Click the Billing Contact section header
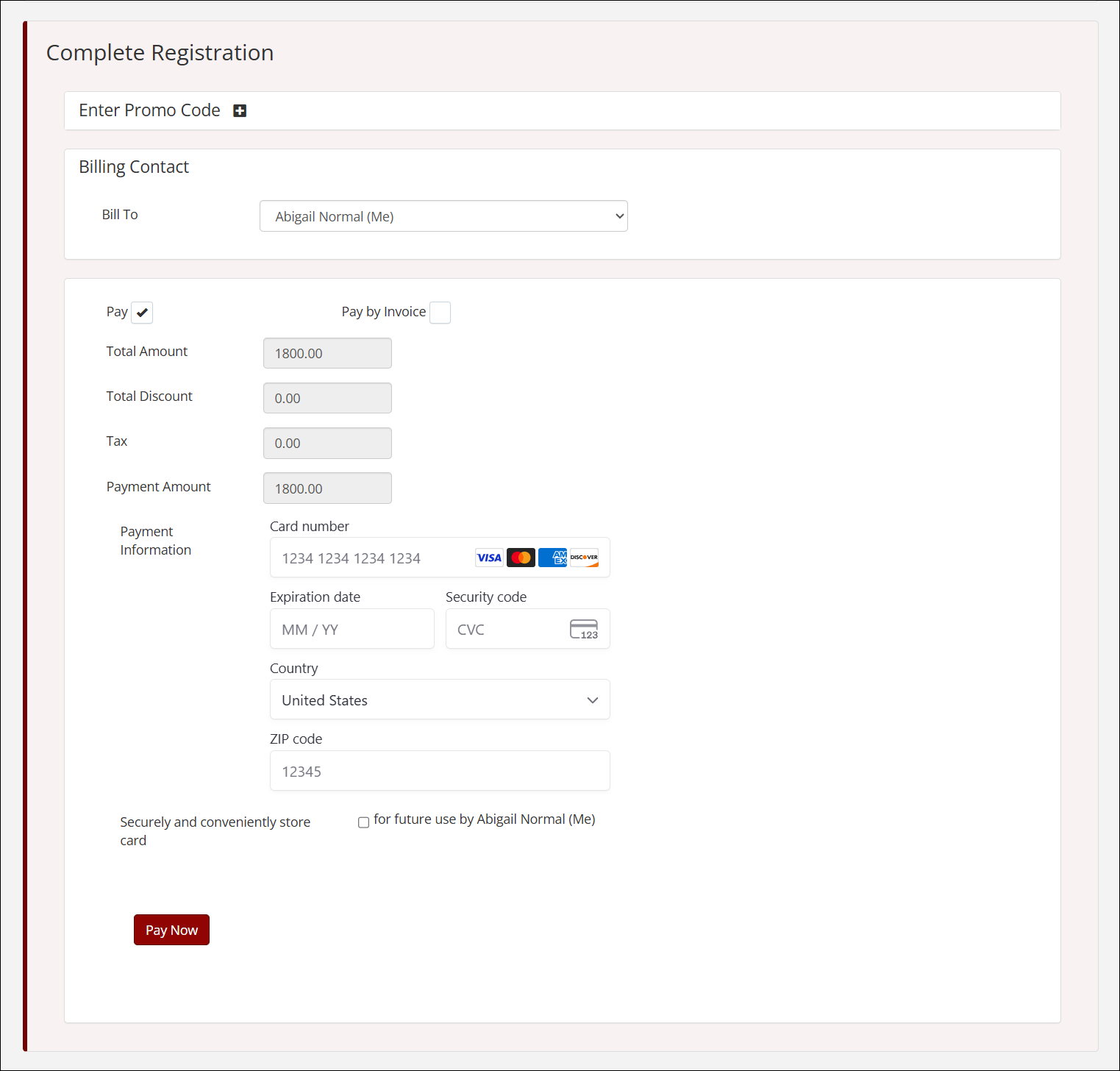Image resolution: width=1120 pixels, height=1071 pixels. tap(134, 167)
